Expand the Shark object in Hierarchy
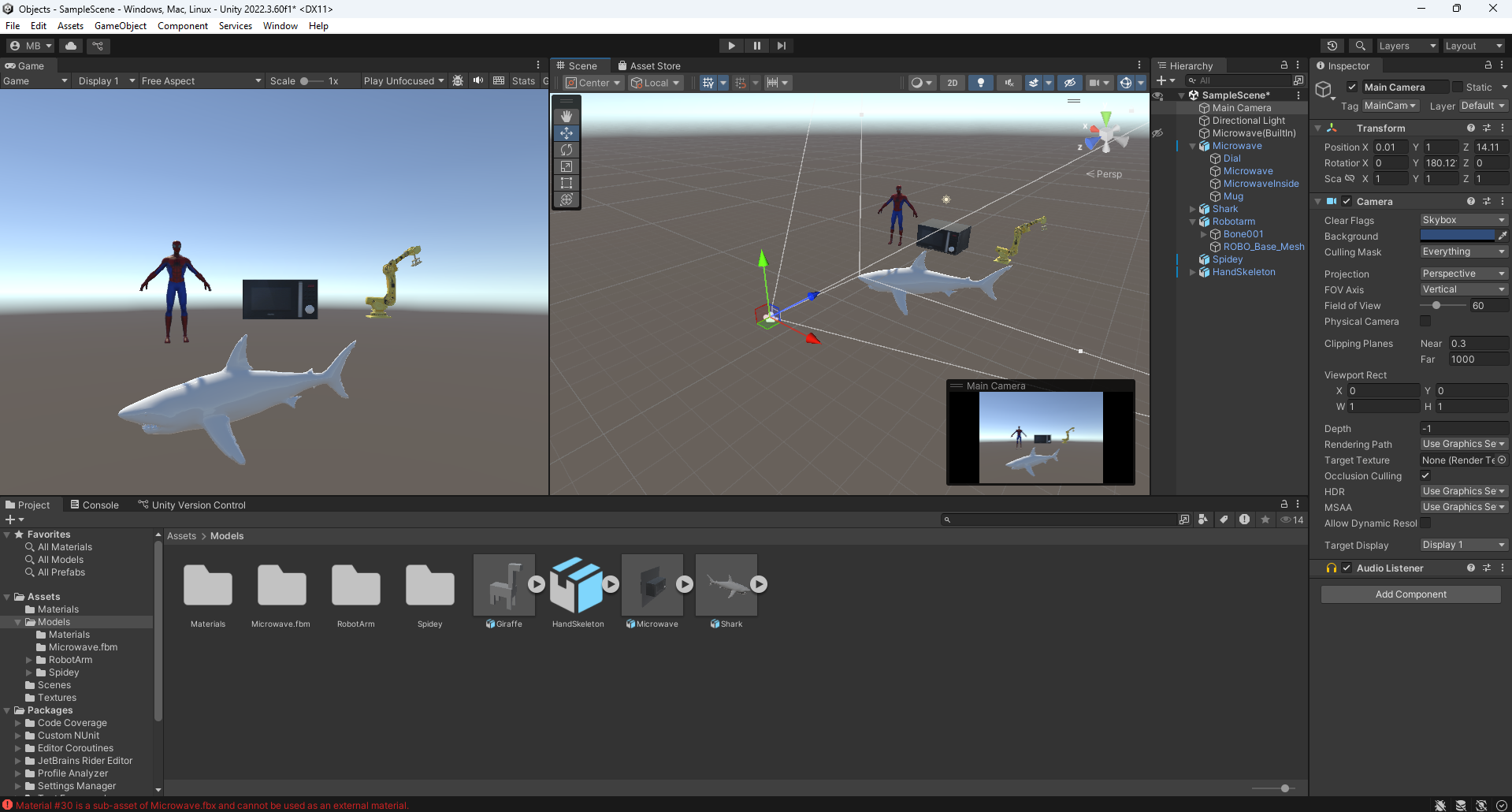Image resolution: width=1512 pixels, height=812 pixels. click(x=1192, y=209)
